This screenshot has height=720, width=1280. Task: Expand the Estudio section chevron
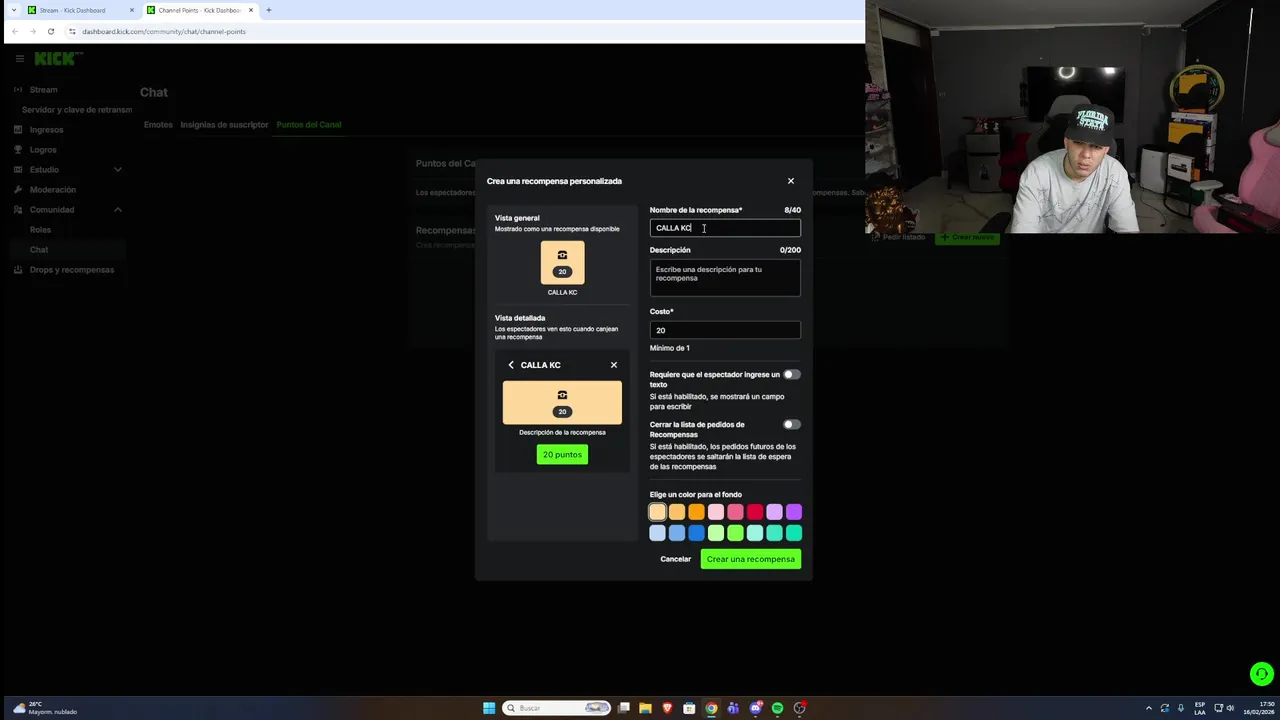118,170
